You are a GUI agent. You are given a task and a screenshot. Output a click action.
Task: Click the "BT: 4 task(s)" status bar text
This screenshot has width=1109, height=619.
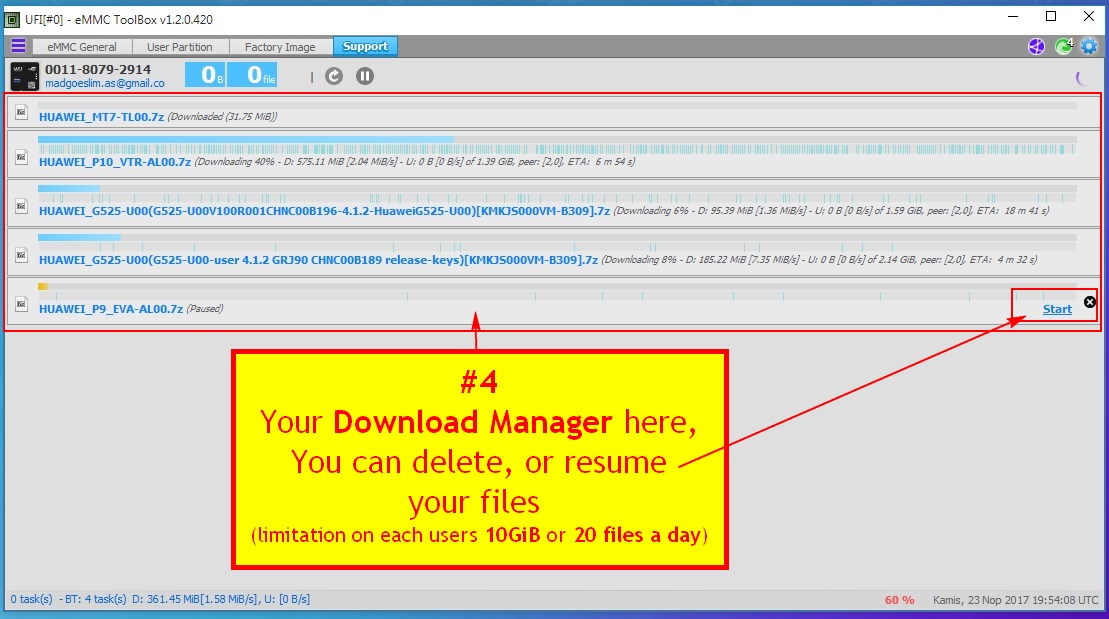coord(96,599)
